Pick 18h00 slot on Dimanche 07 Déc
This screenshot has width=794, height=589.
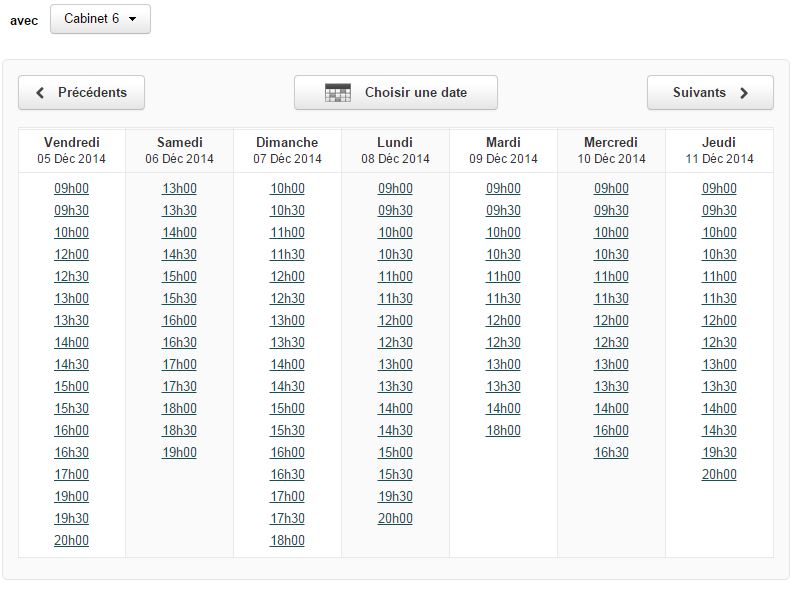[288, 540]
